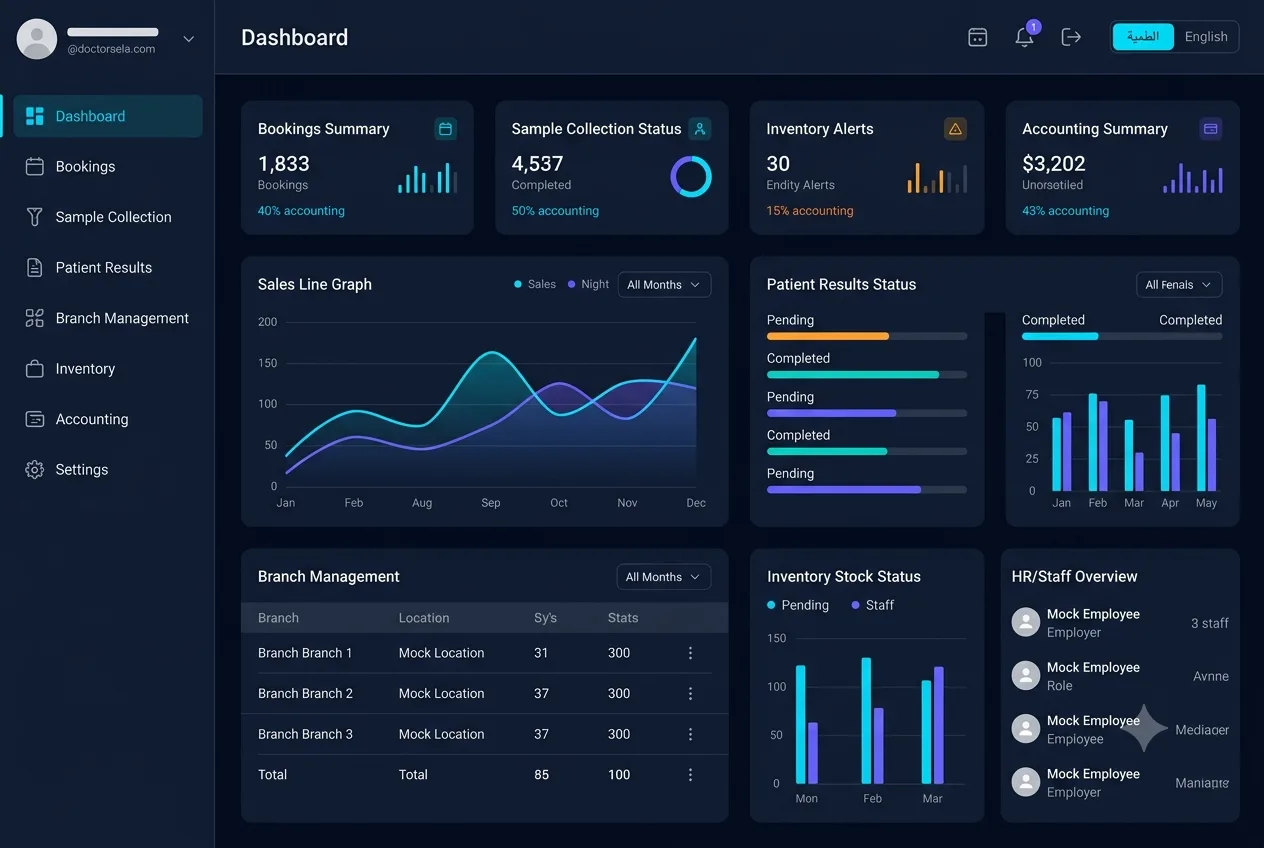The height and width of the screenshot is (848, 1264).
Task: Open the Dashboard menu item
Action: click(x=108, y=116)
